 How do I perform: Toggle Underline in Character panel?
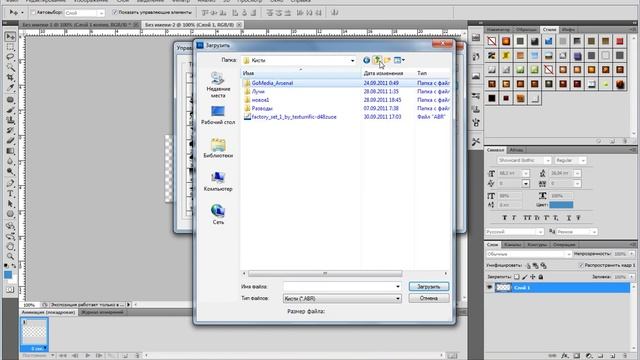(x=569, y=218)
